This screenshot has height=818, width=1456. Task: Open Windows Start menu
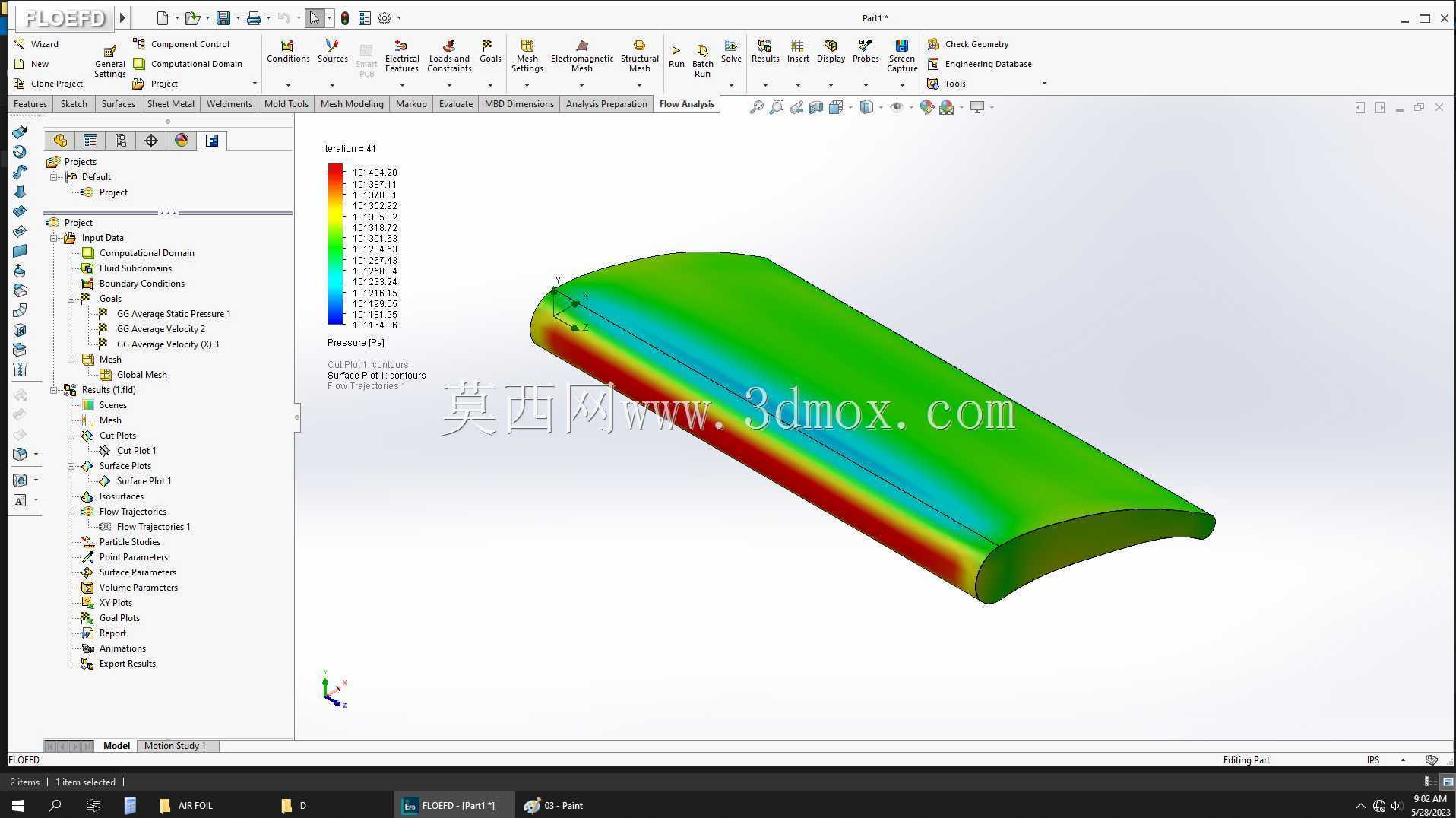pos(18,806)
